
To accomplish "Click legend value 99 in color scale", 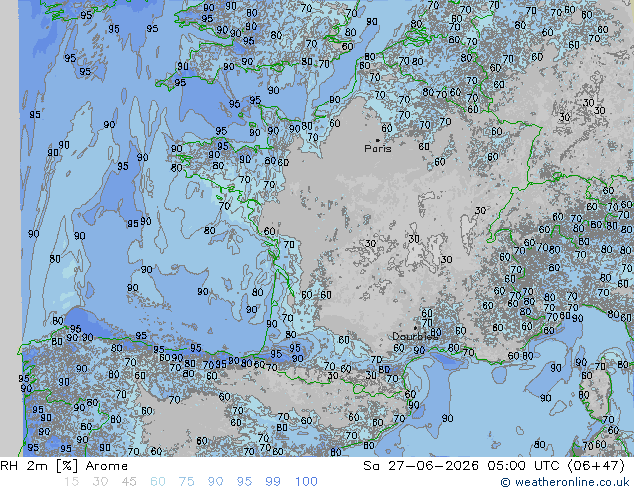I will pyautogui.click(x=273, y=482).
